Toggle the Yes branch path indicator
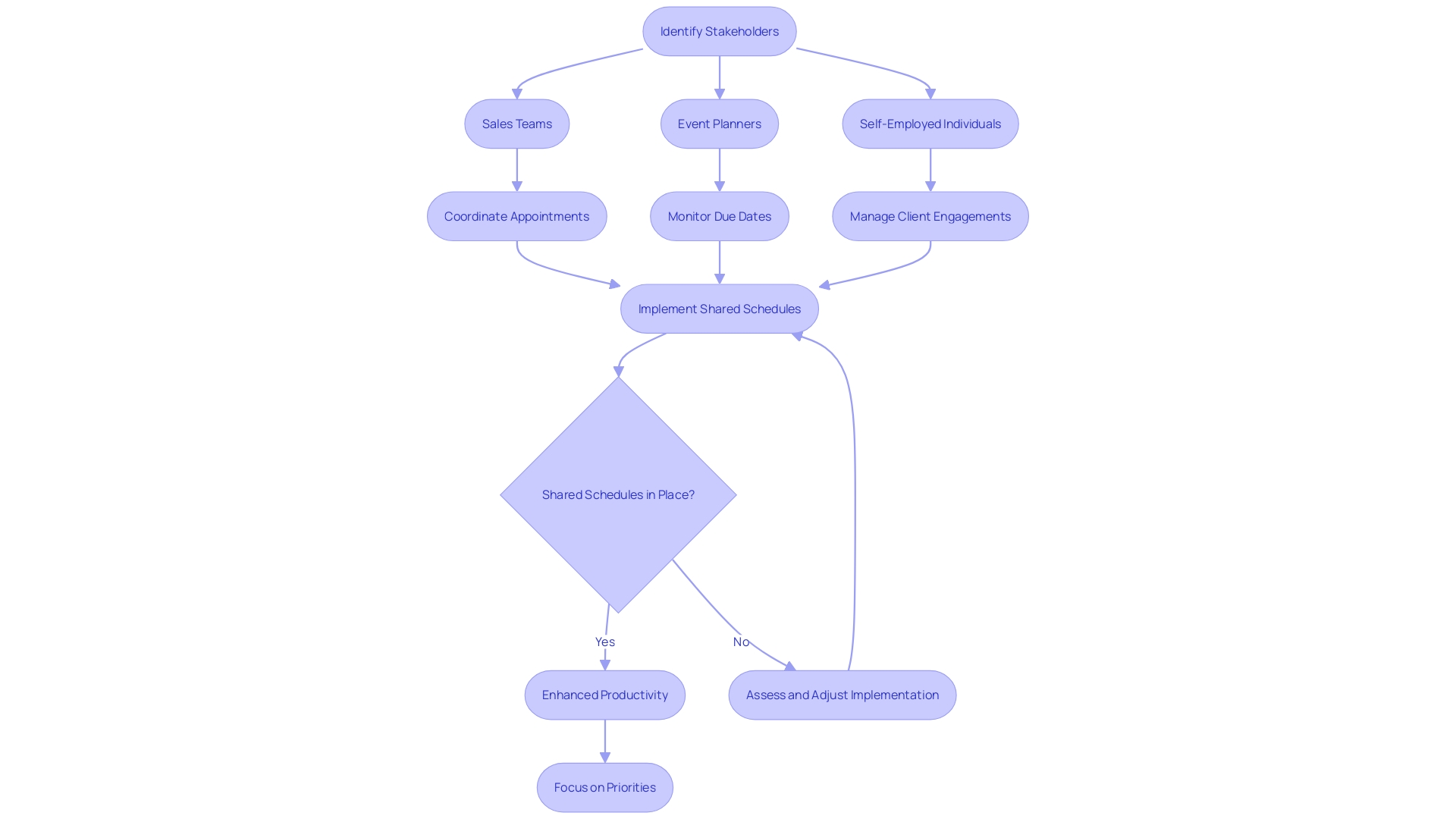The width and height of the screenshot is (1456, 819). tap(604, 641)
